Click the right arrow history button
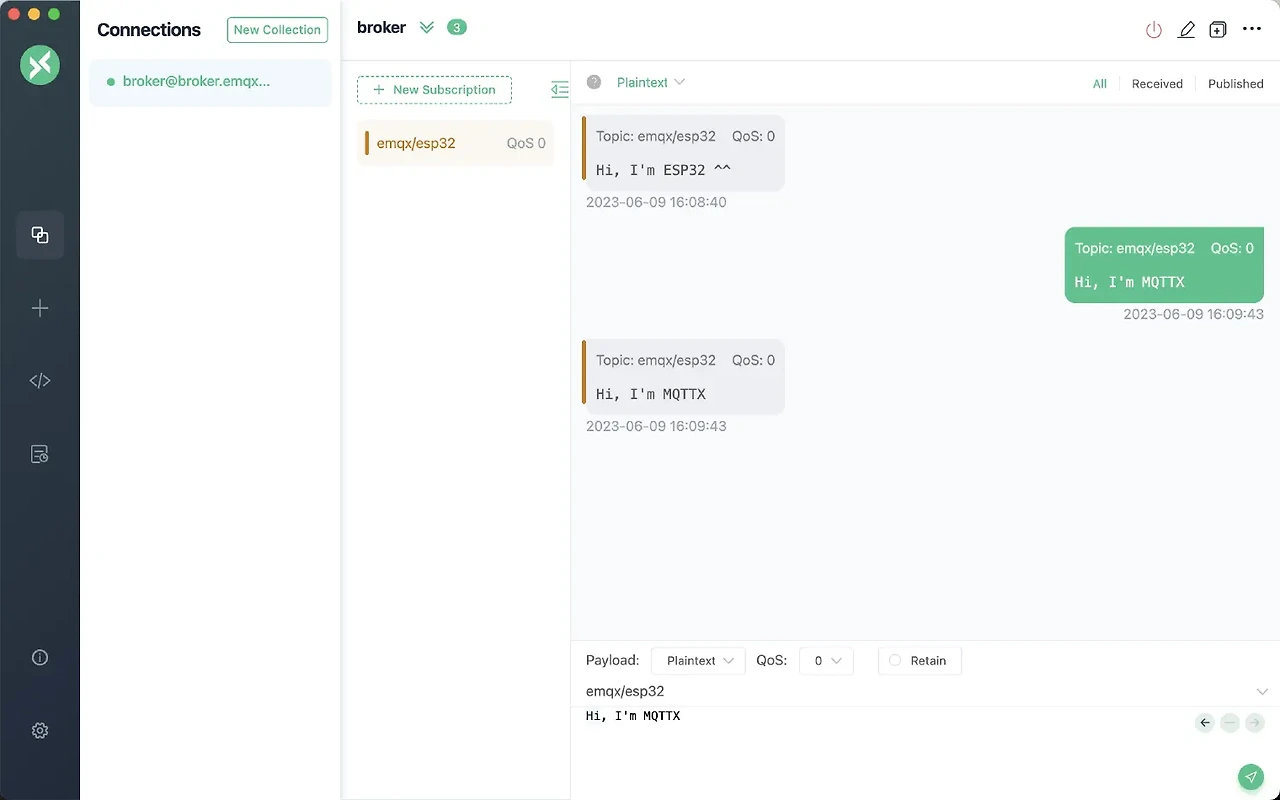1280x800 pixels. coord(1255,722)
